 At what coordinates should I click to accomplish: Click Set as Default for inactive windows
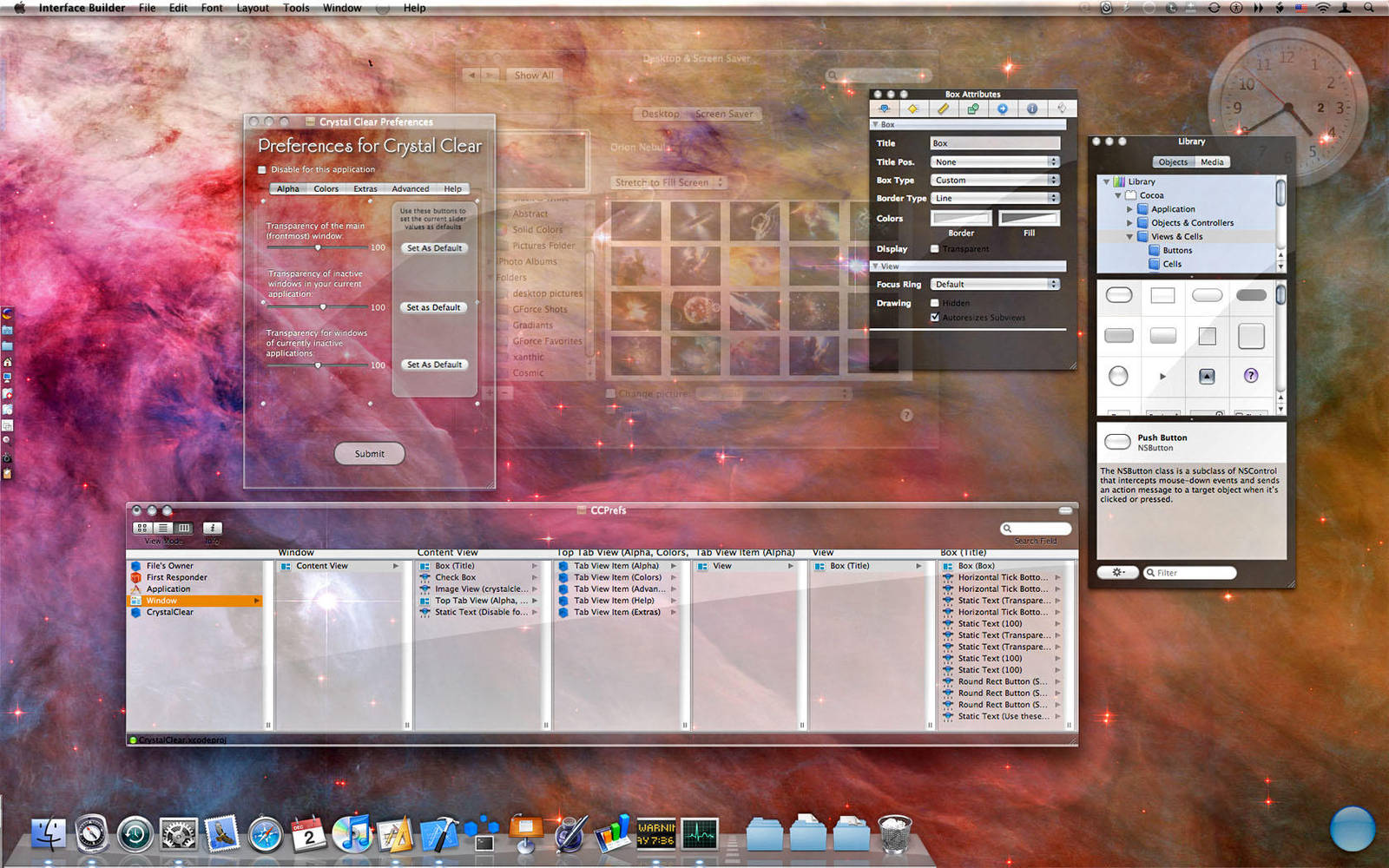click(x=434, y=307)
